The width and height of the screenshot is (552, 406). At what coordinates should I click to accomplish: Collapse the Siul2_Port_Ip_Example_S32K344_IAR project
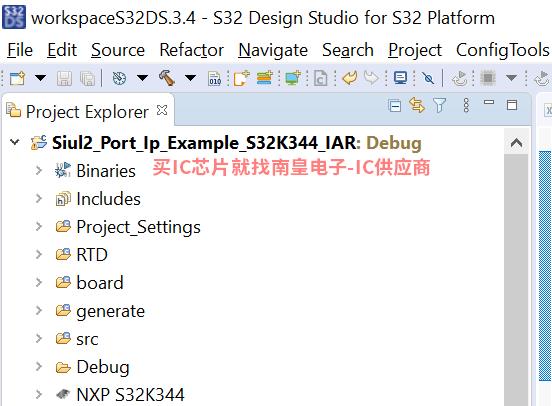point(15,142)
